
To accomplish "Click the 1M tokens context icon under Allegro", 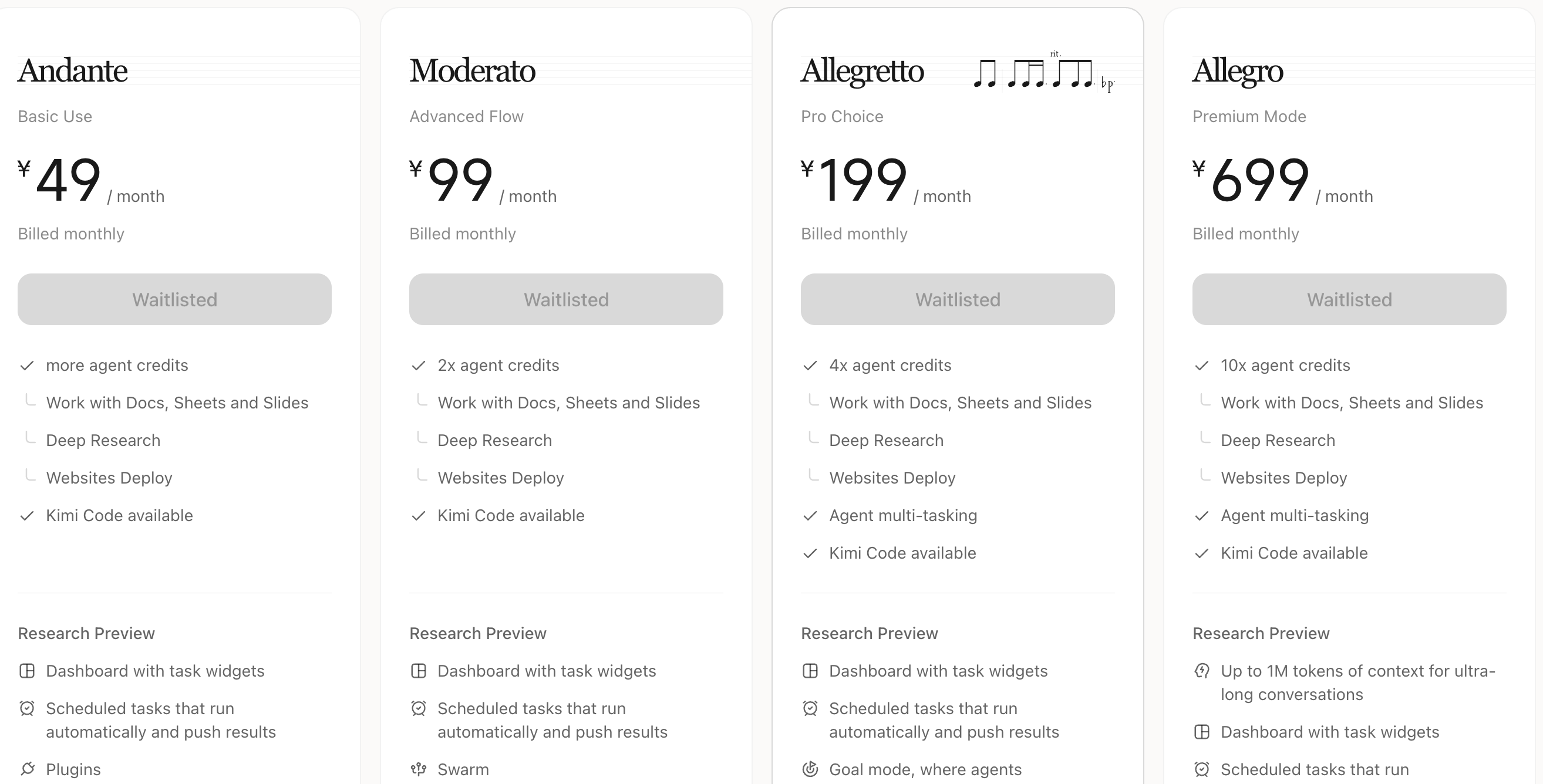I will 1201,671.
